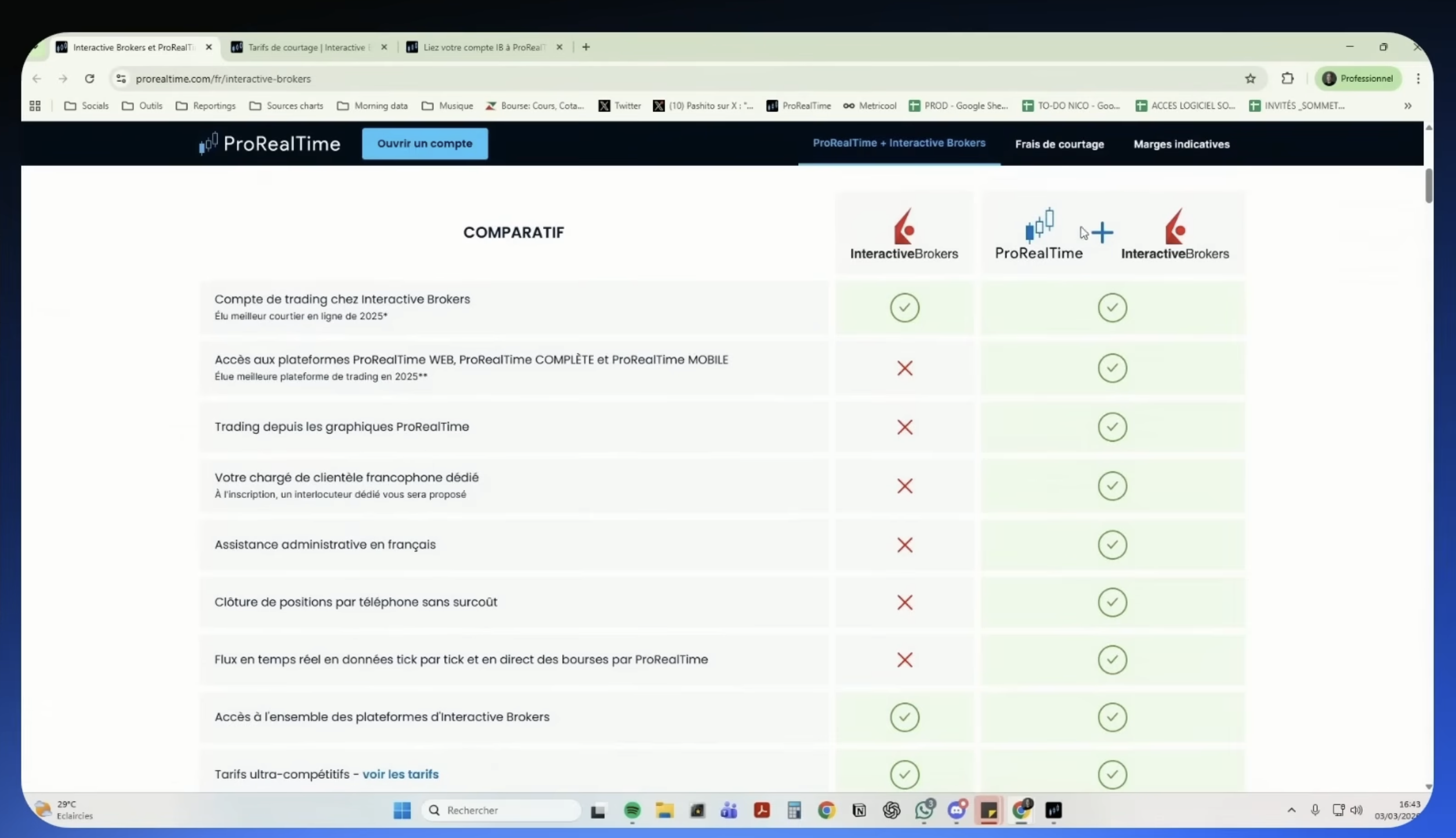Click the Windows Start button

click(402, 810)
